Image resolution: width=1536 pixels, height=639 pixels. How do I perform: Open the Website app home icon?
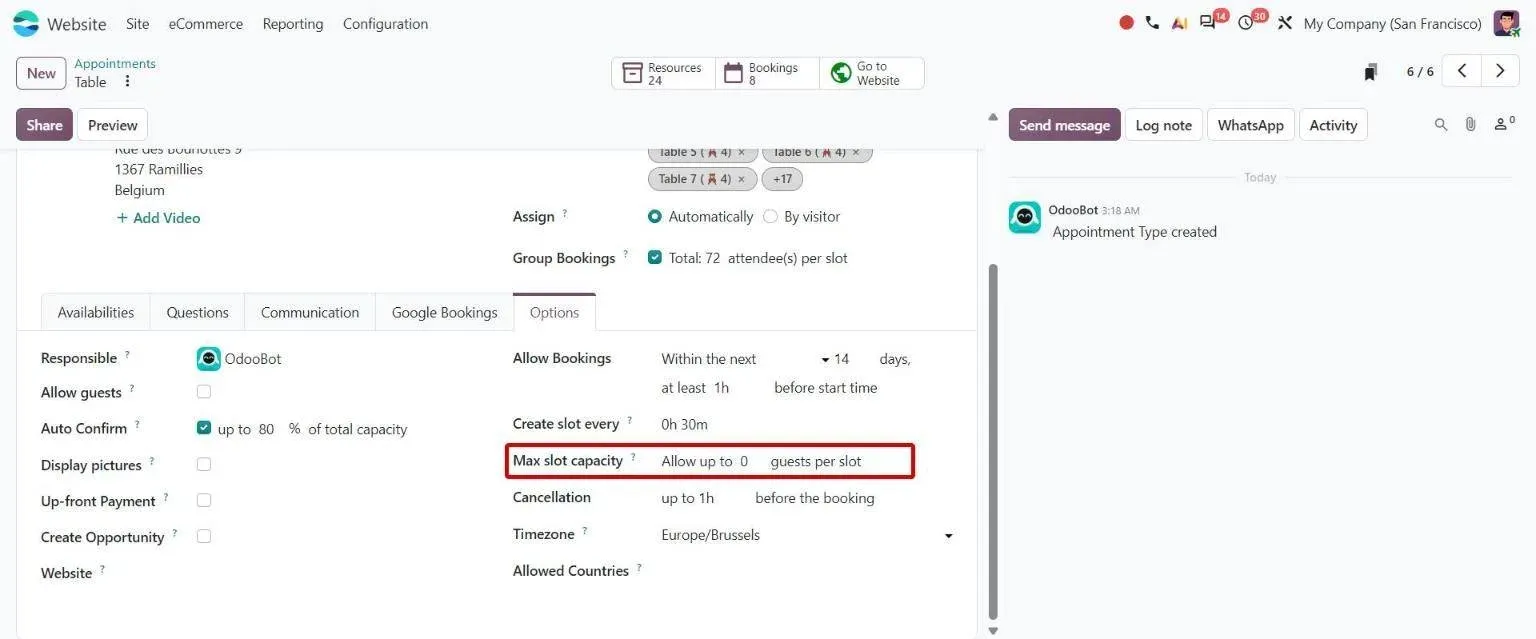[x=26, y=23]
